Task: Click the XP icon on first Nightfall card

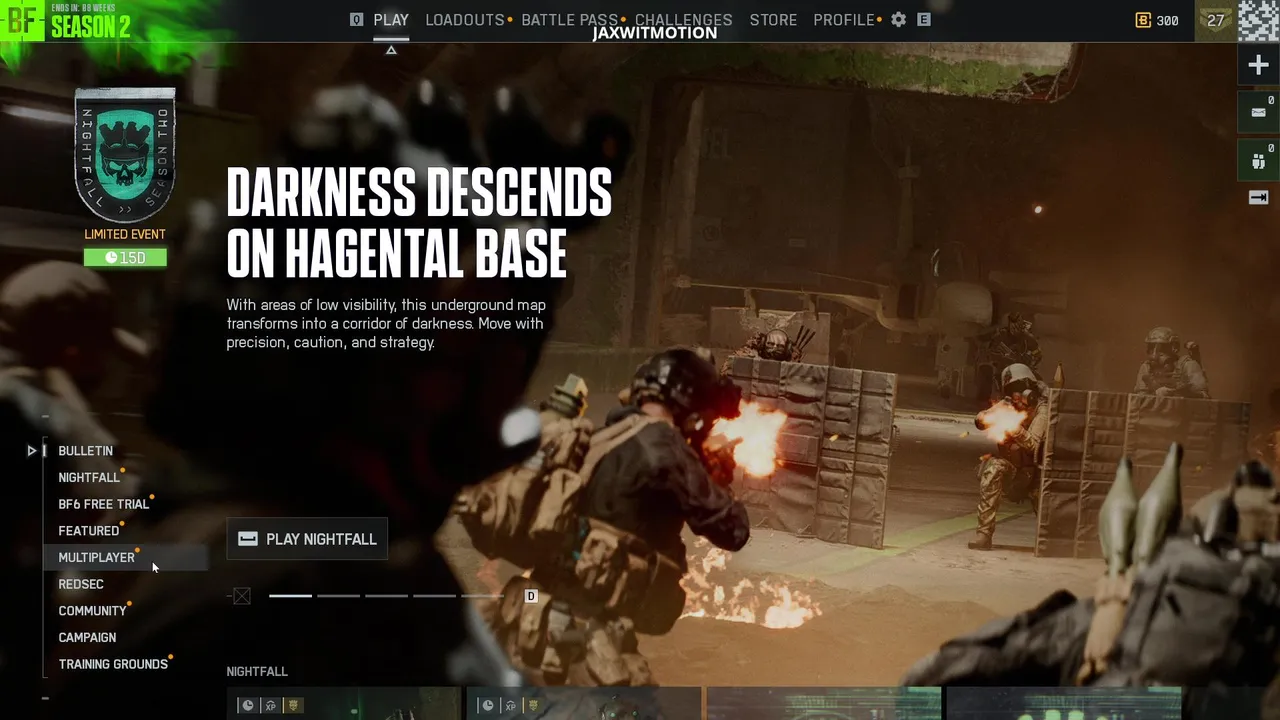Action: [270, 705]
